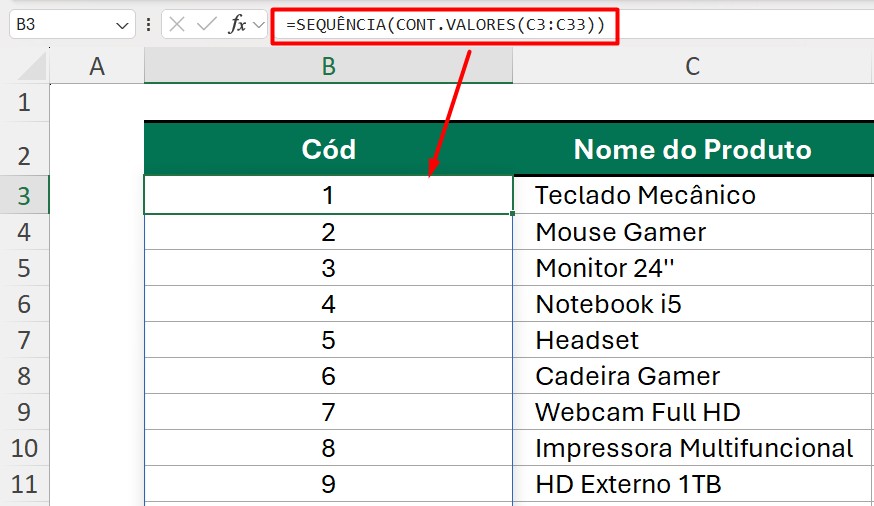874x506 pixels.
Task: Select row 4 header
Action: click(25, 232)
